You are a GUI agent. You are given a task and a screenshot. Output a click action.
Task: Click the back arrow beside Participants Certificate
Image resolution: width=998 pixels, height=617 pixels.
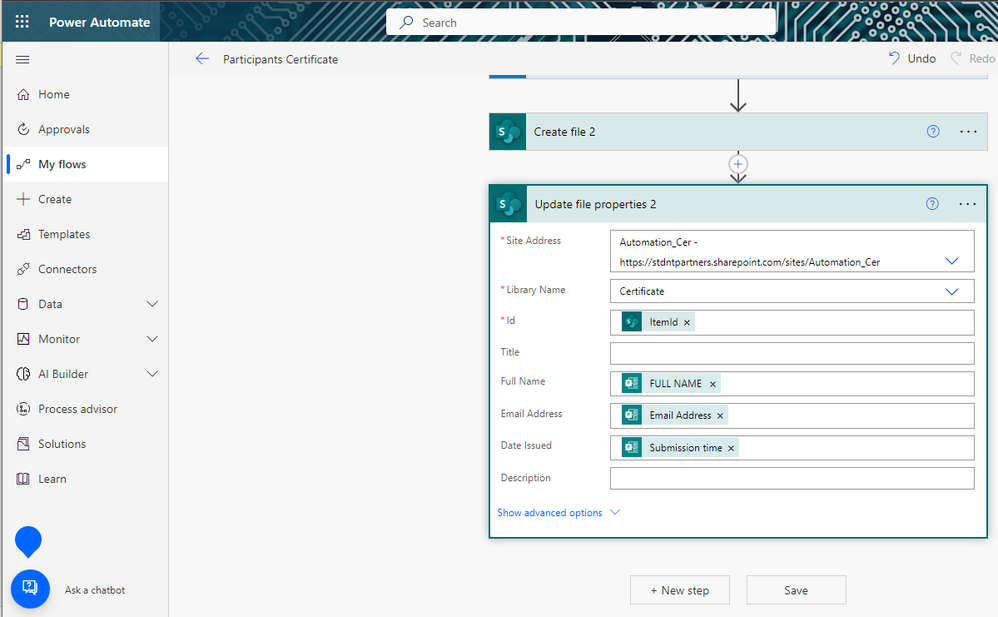click(x=202, y=59)
